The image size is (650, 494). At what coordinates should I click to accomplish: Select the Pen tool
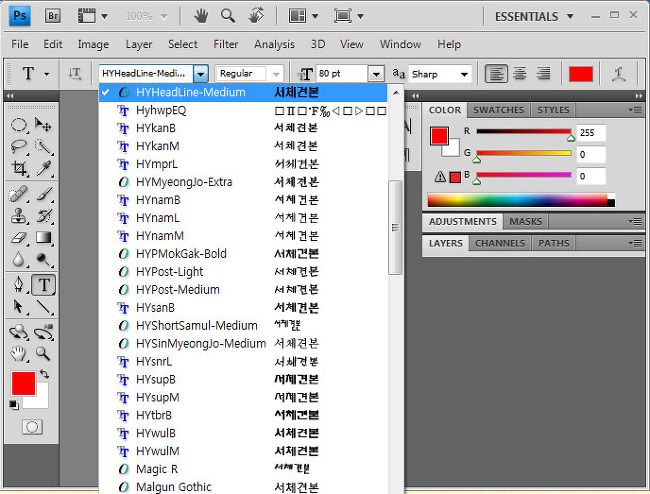19,285
